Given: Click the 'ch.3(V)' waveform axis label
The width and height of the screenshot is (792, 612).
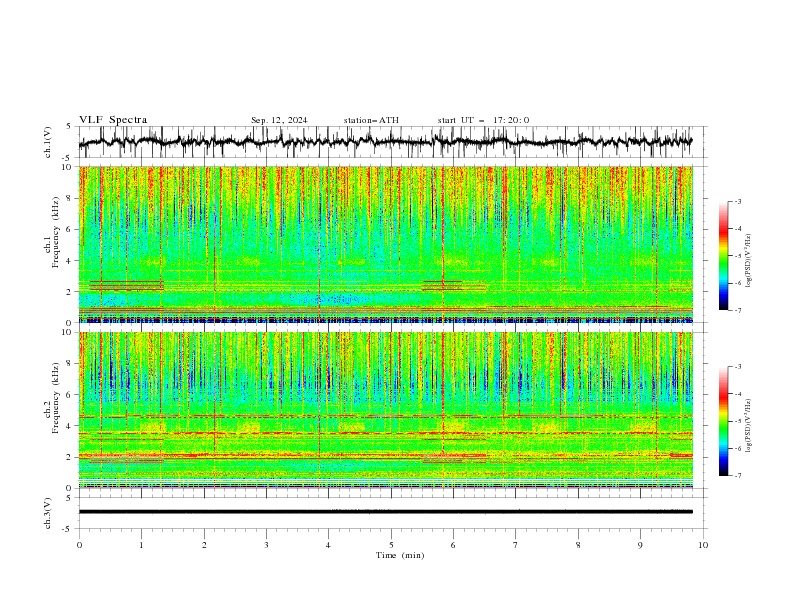Looking at the screenshot, I should 48,513.
